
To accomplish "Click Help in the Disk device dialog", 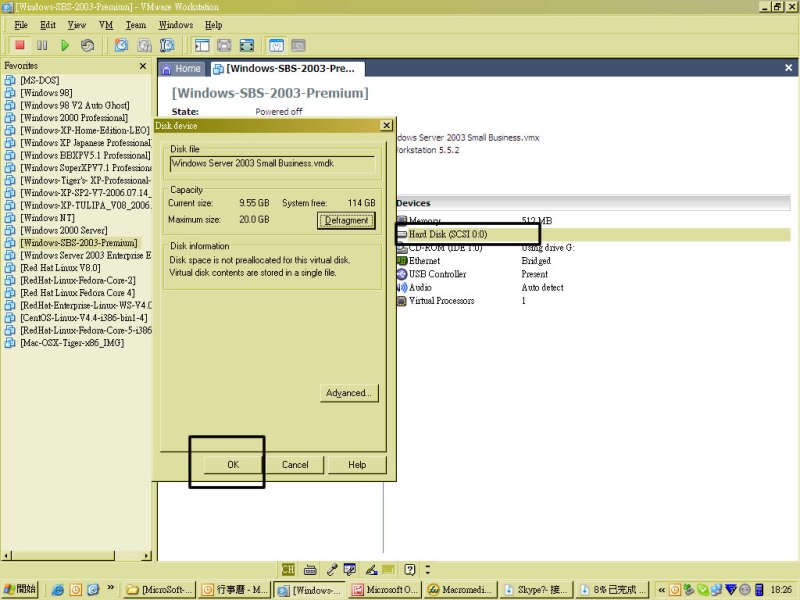I will [x=357, y=465].
